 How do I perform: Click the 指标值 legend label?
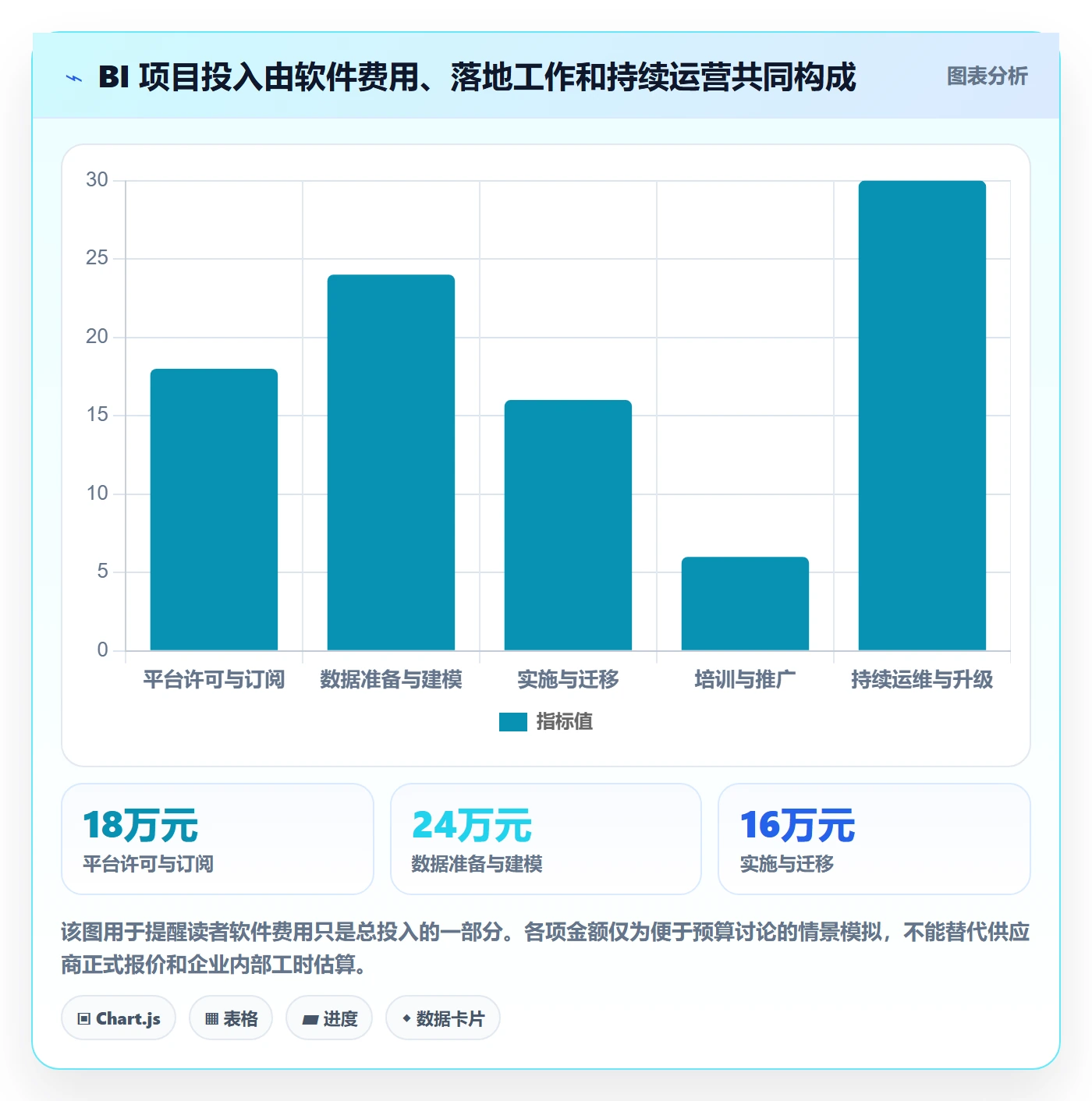[565, 722]
